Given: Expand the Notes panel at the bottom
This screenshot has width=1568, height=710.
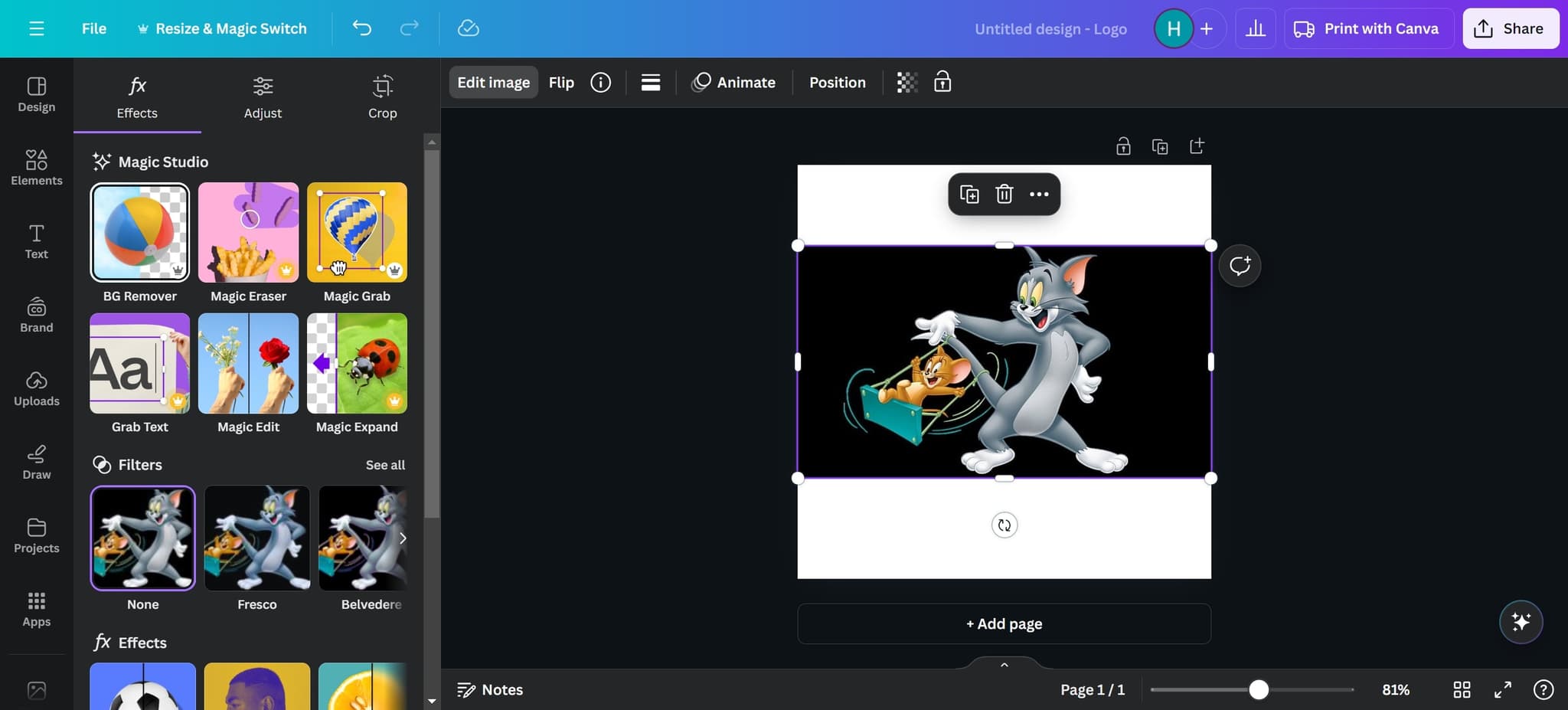Looking at the screenshot, I should click(490, 689).
